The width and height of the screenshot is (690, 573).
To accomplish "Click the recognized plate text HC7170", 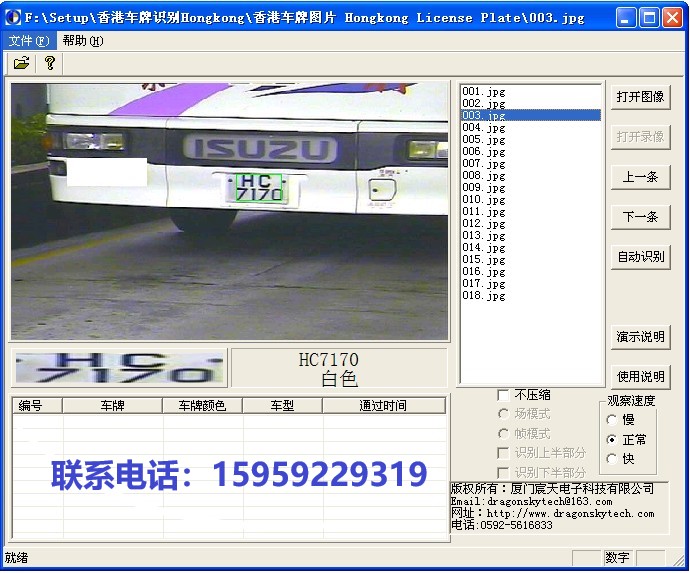I will point(328,360).
